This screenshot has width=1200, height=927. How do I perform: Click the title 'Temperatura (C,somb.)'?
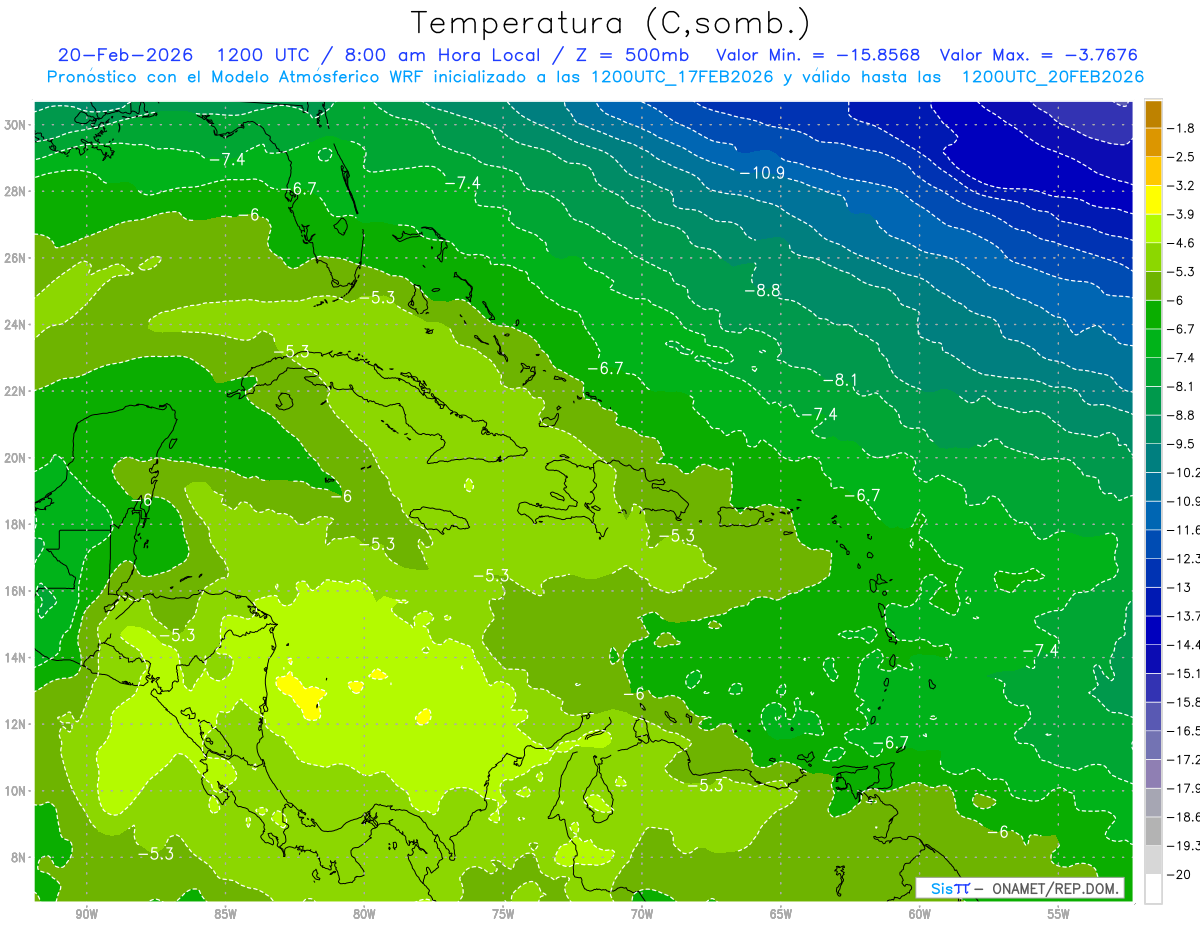pyautogui.click(x=611, y=24)
